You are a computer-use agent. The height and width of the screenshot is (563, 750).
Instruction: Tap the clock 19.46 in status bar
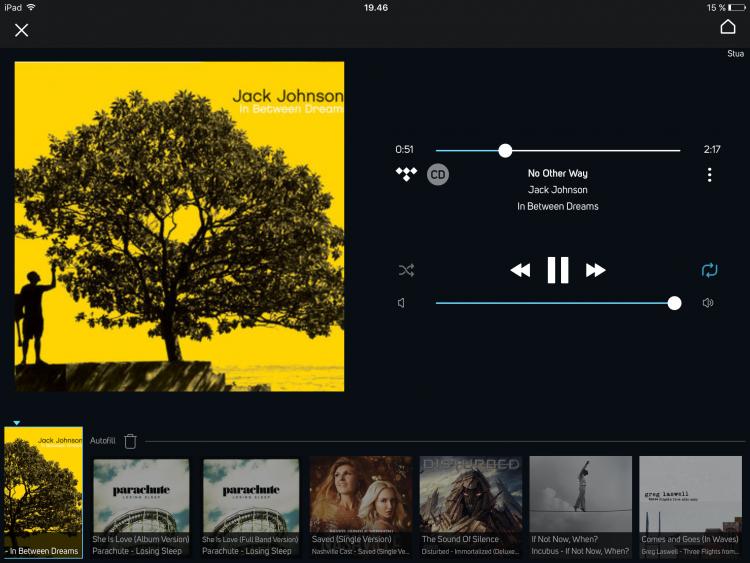375,8
